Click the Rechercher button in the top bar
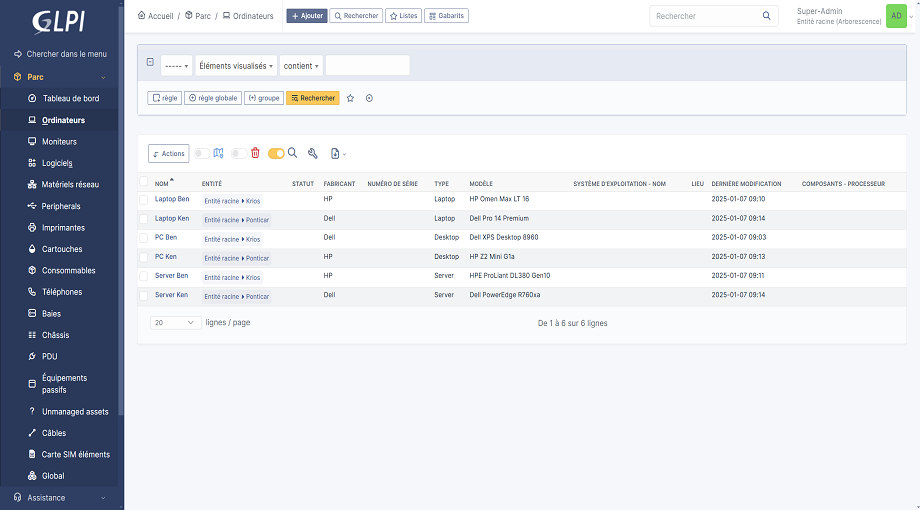The image size is (920, 510). click(x=356, y=16)
